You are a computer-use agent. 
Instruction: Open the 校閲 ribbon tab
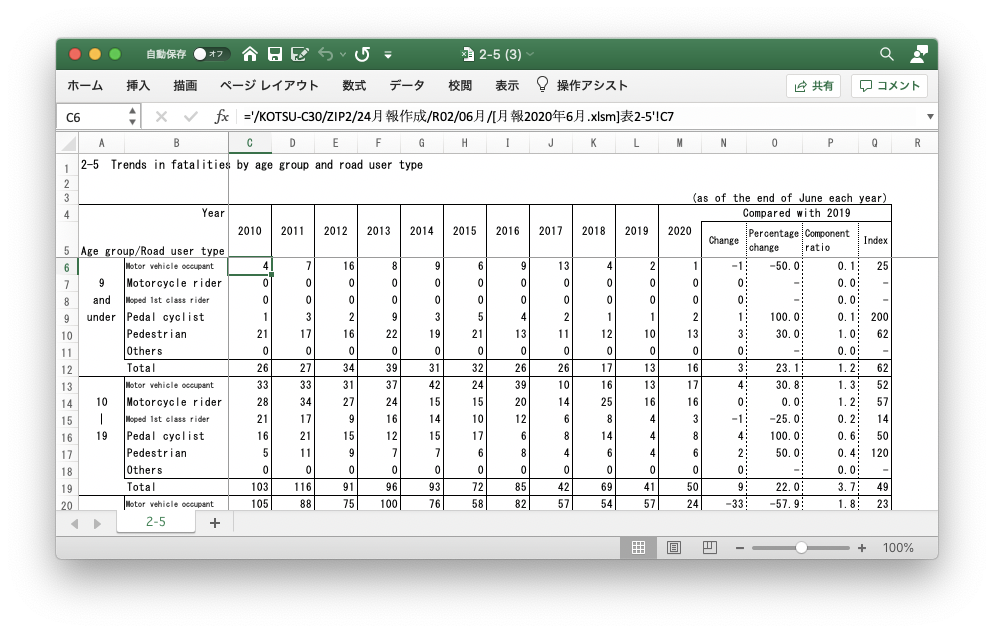(x=460, y=86)
